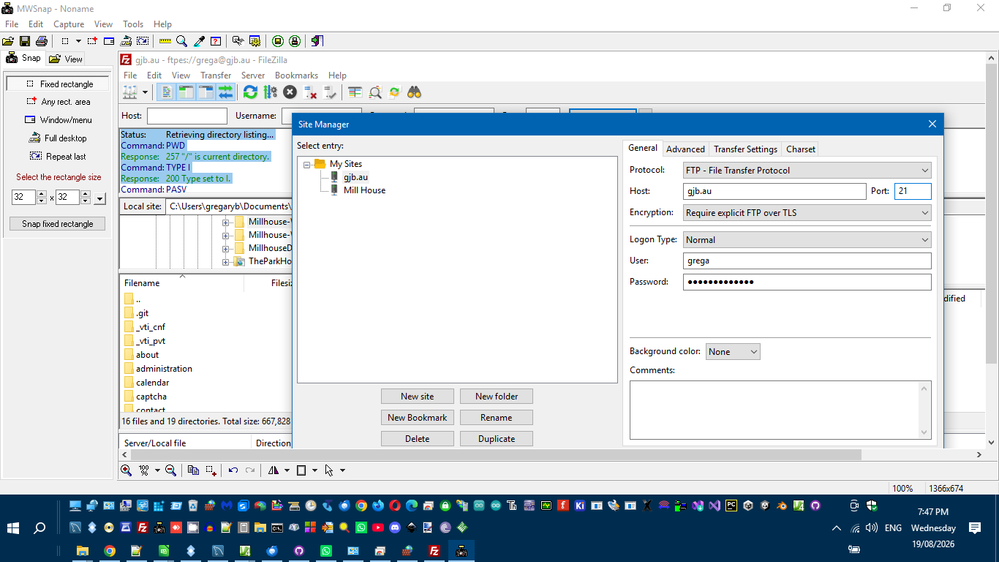999x562 pixels.
Task: Open MWSnap settings gear window icon
Action: (x=254, y=41)
